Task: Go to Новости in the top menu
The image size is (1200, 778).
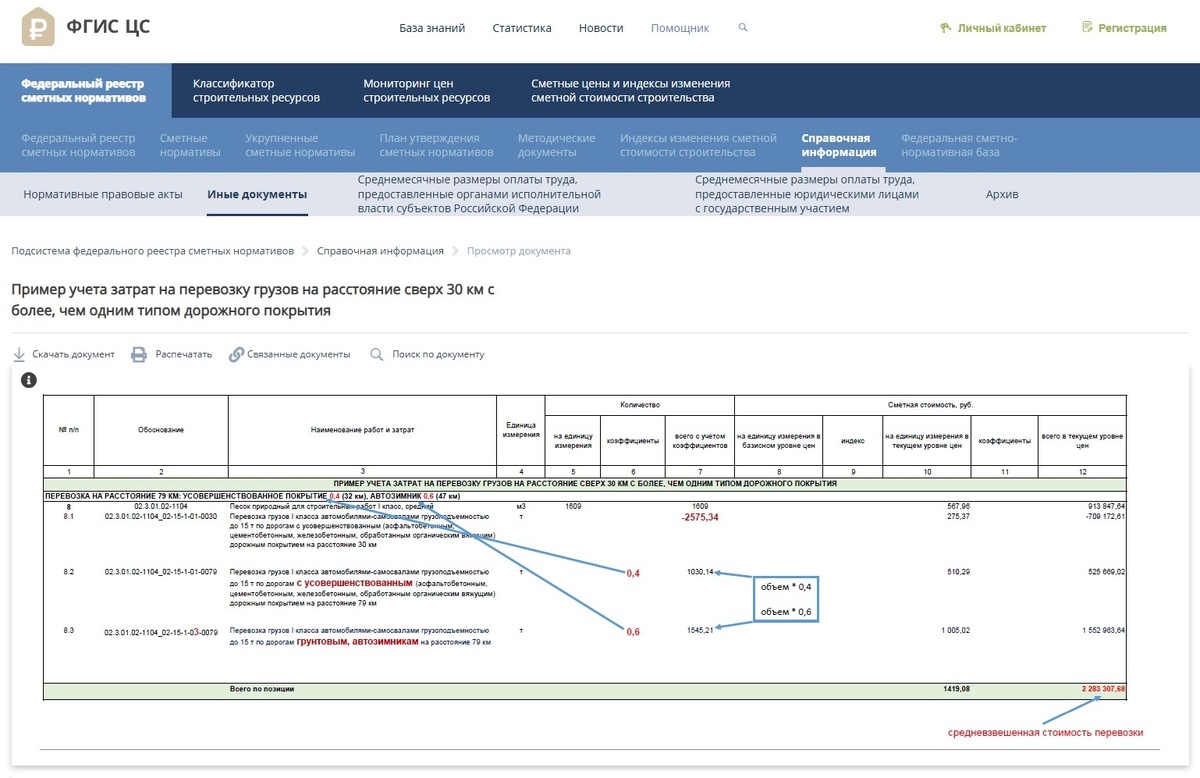Action: (601, 28)
